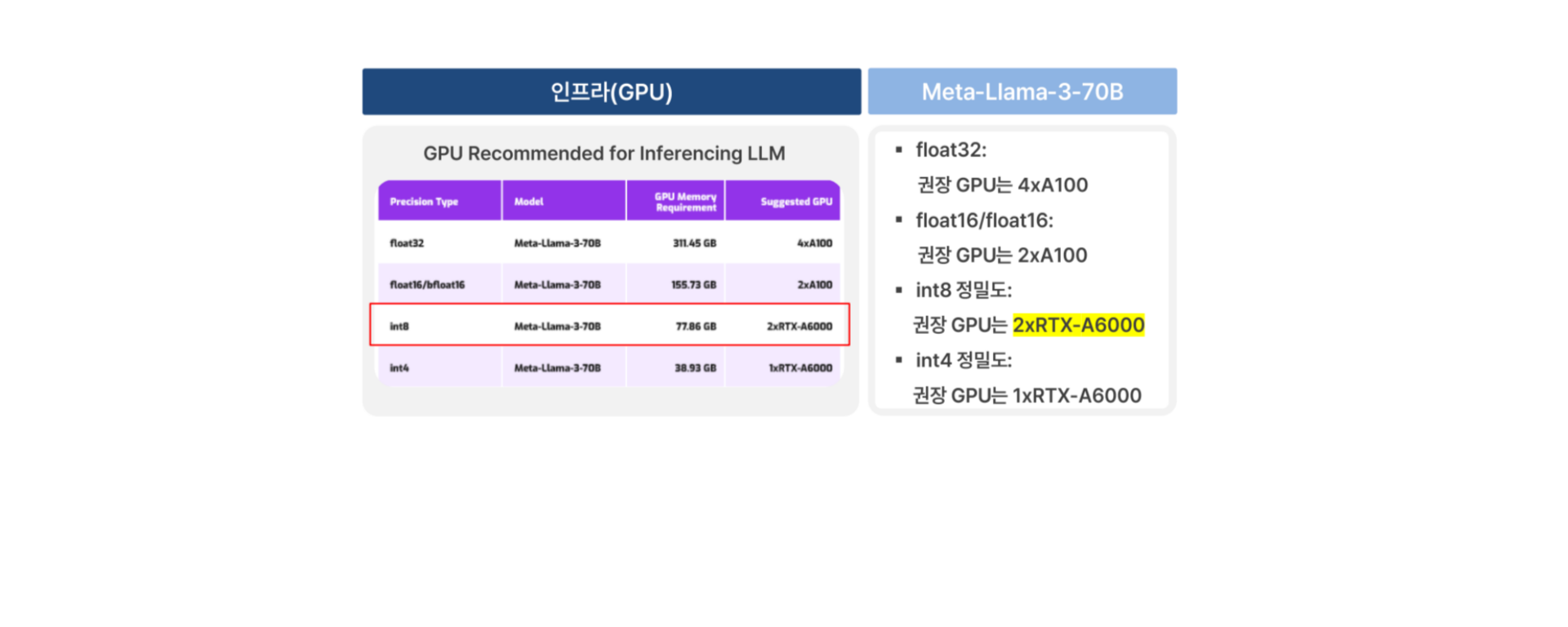This screenshot has width=1568, height=627.
Task: Click the 'float32:' bullet in the right panel
Action: [951, 150]
